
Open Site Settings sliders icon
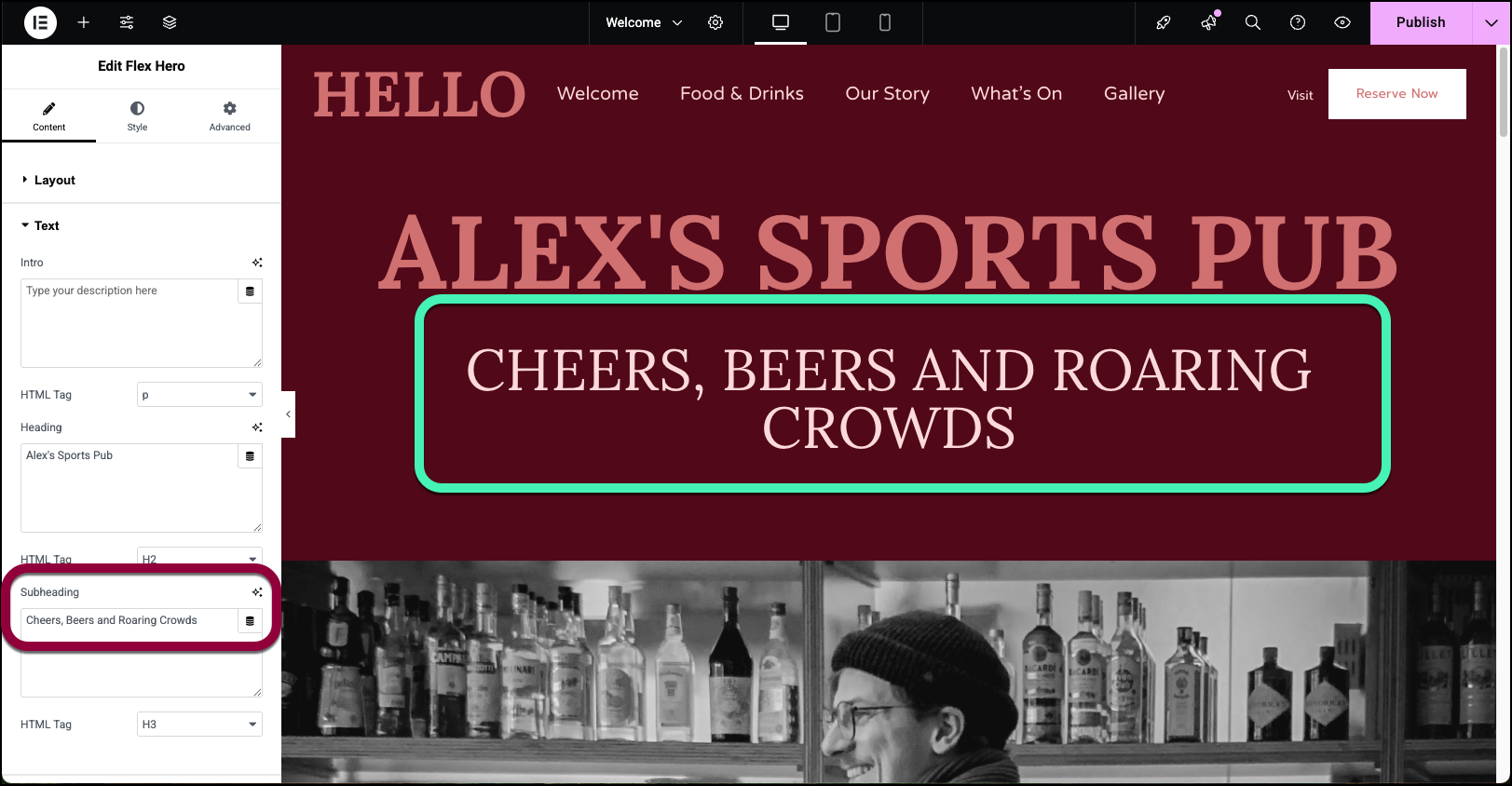127,22
